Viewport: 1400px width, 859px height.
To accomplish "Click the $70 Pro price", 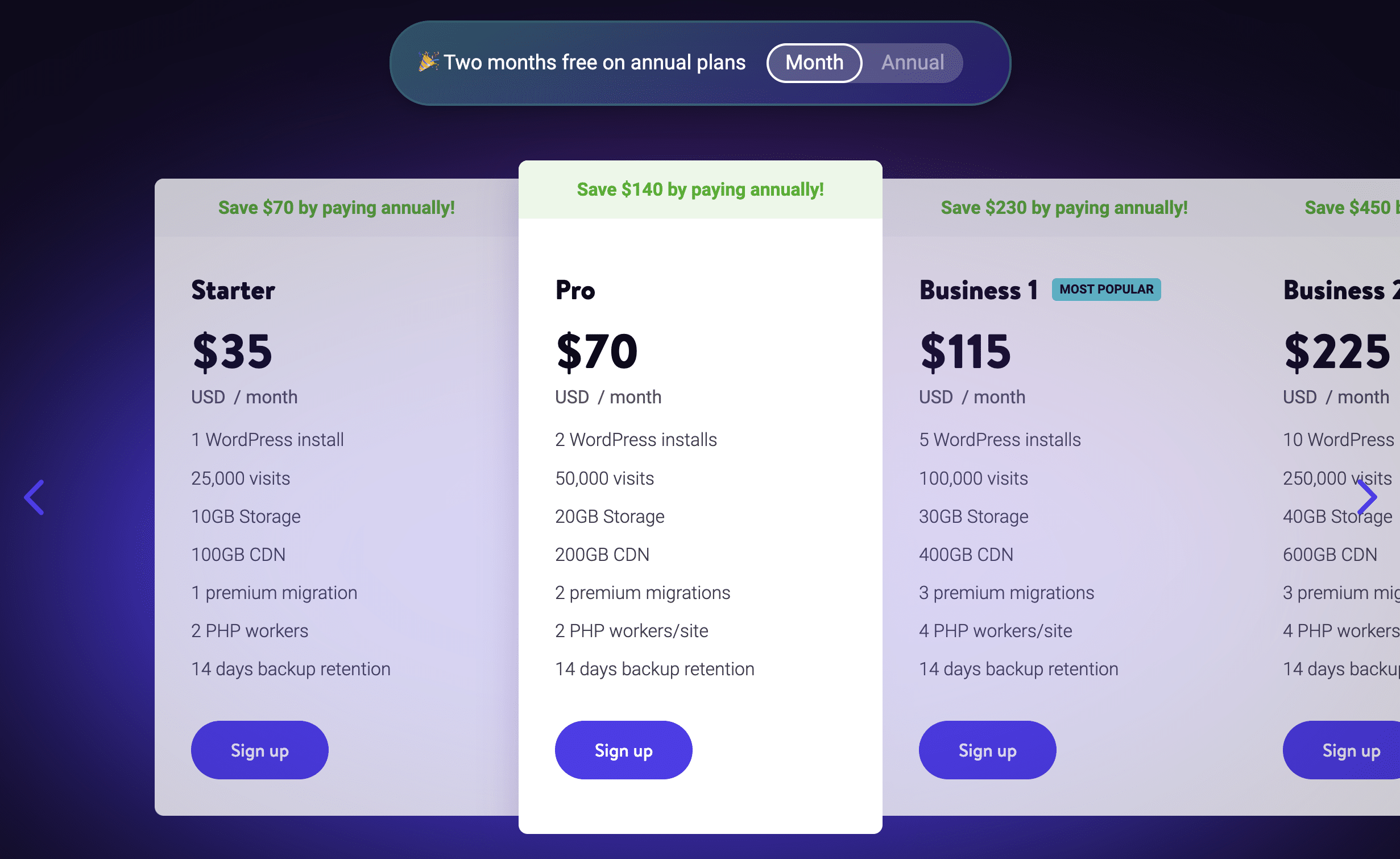I will tap(597, 352).
